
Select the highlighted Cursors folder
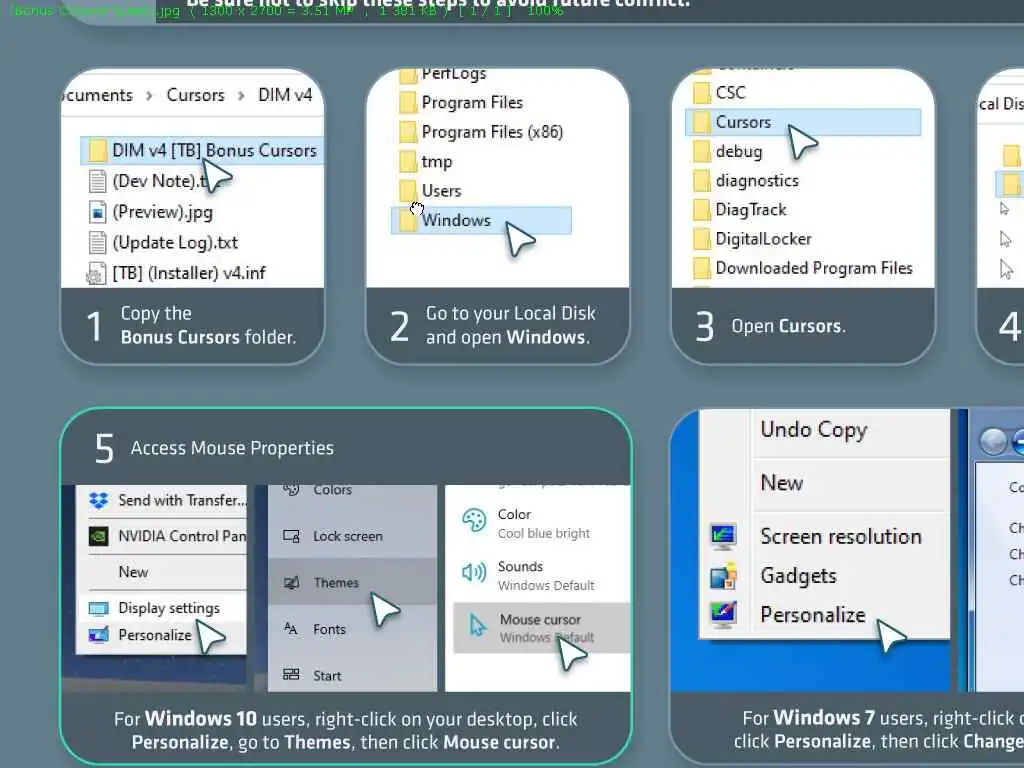coord(803,122)
